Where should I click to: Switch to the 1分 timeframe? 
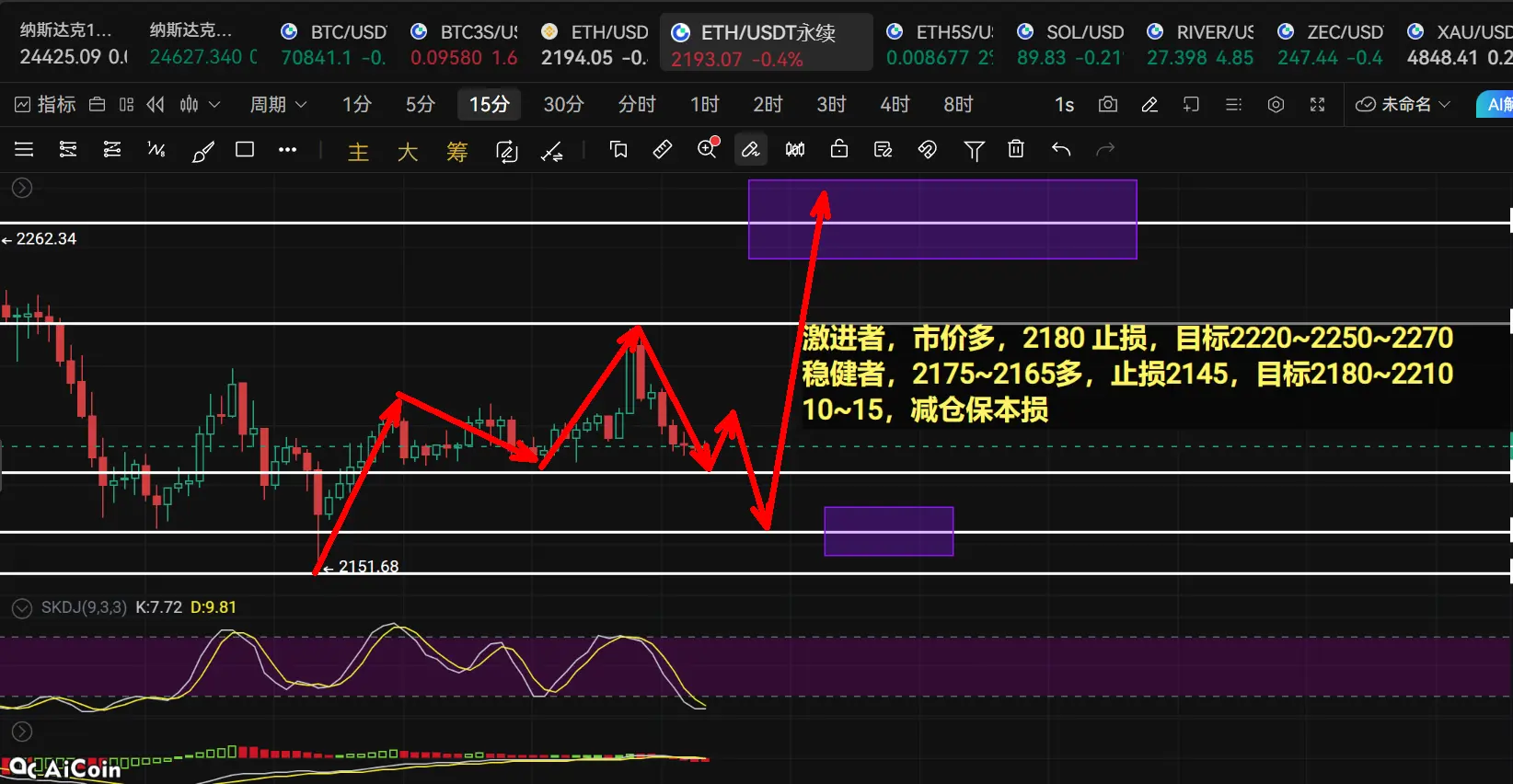tap(357, 105)
